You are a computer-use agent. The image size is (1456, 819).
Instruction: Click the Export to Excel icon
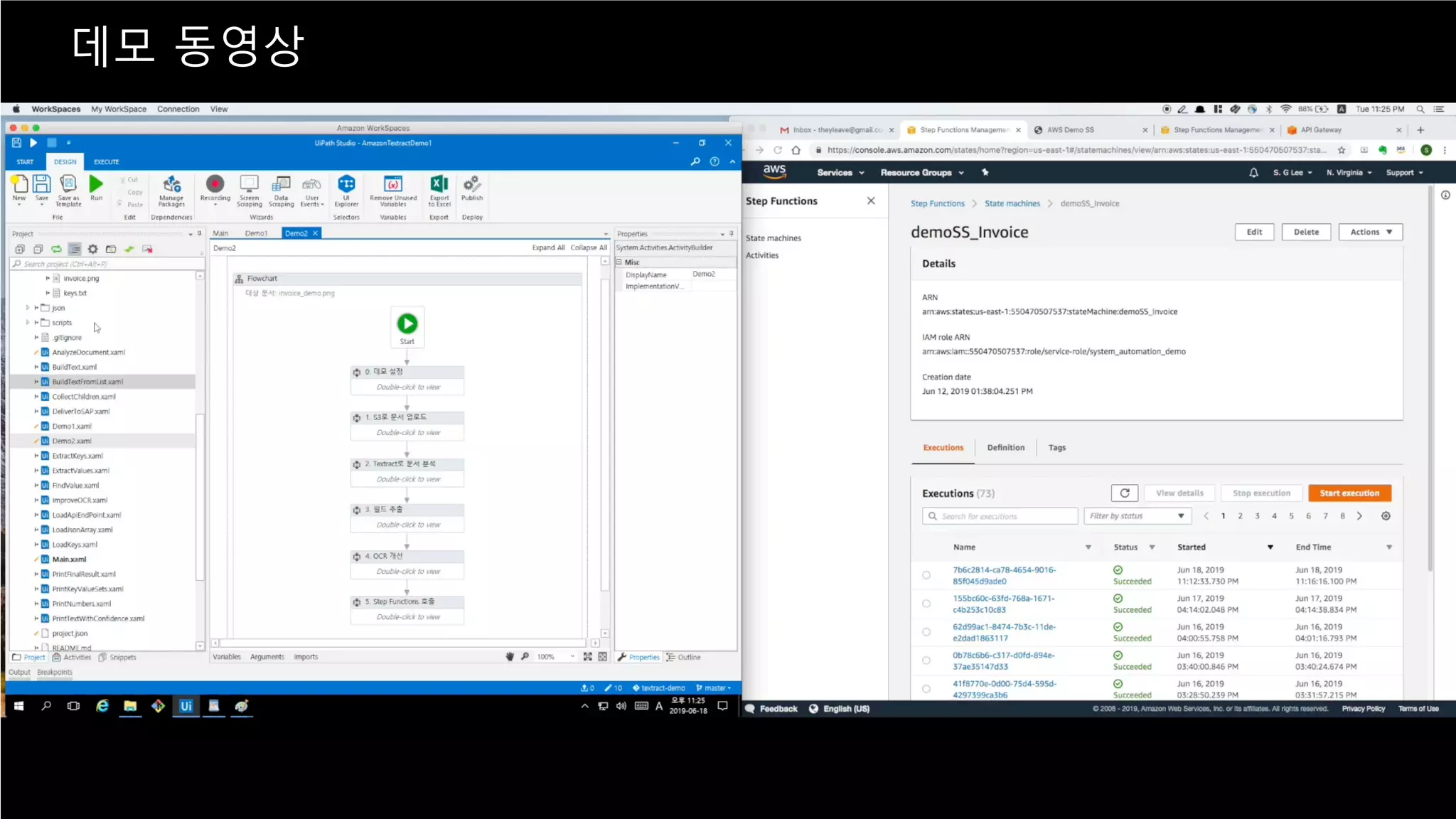tap(439, 186)
